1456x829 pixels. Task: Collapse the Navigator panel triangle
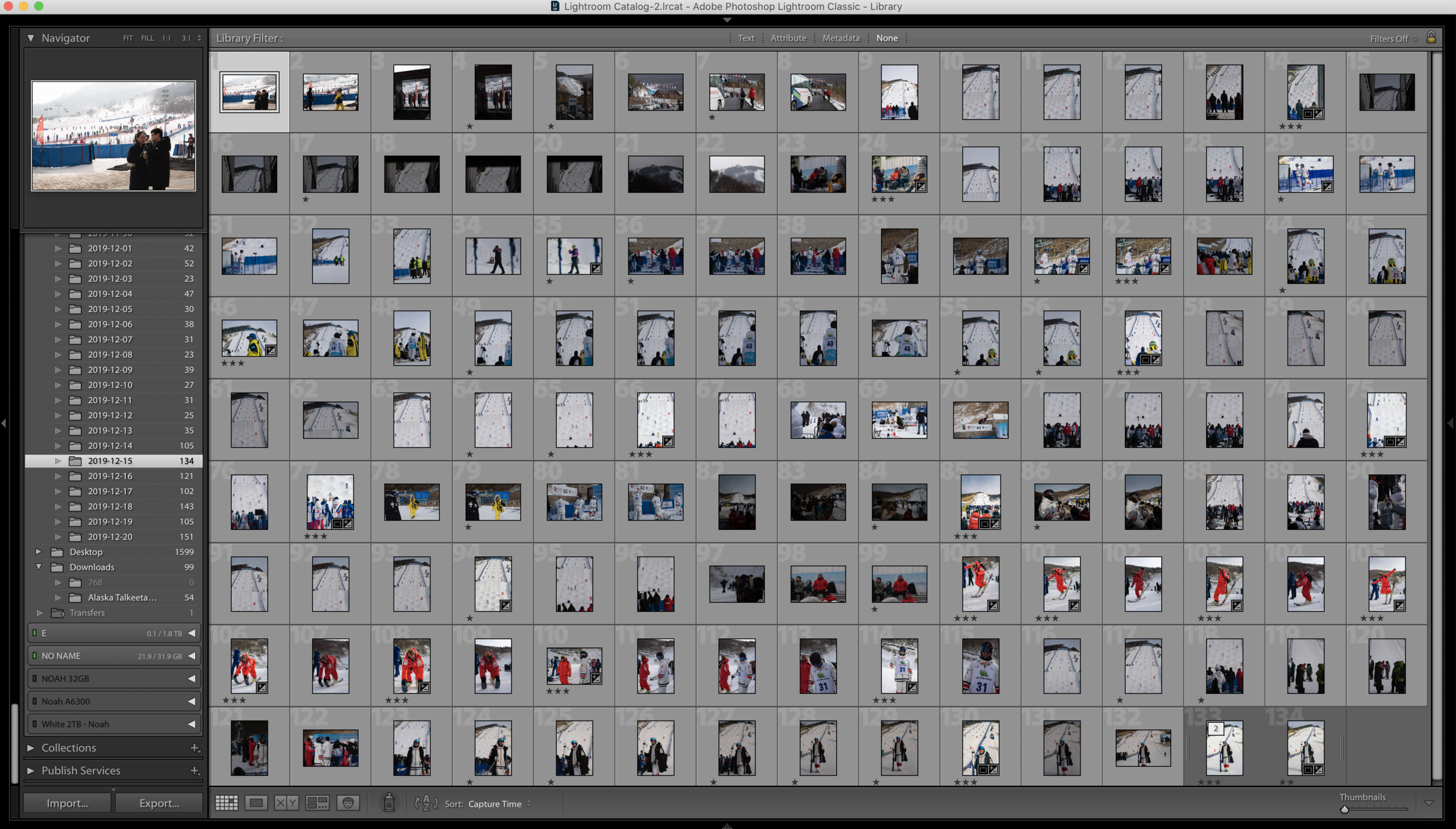click(30, 38)
